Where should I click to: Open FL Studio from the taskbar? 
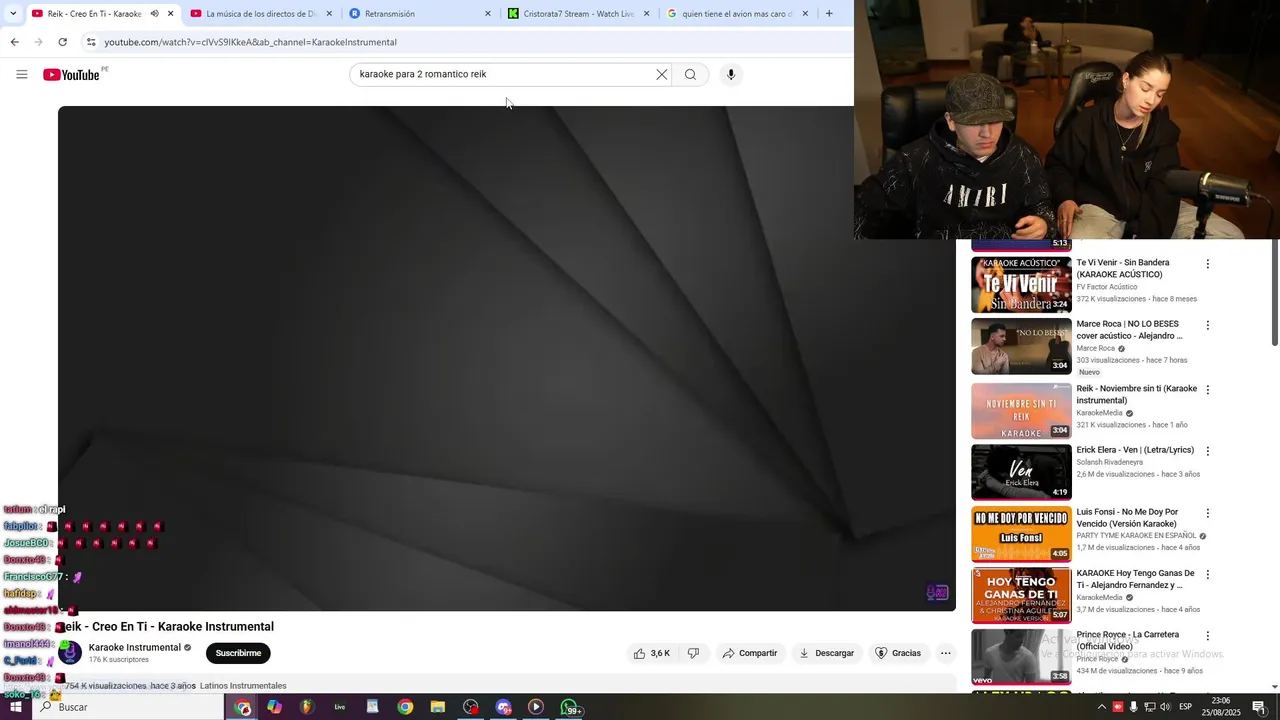click(307, 707)
